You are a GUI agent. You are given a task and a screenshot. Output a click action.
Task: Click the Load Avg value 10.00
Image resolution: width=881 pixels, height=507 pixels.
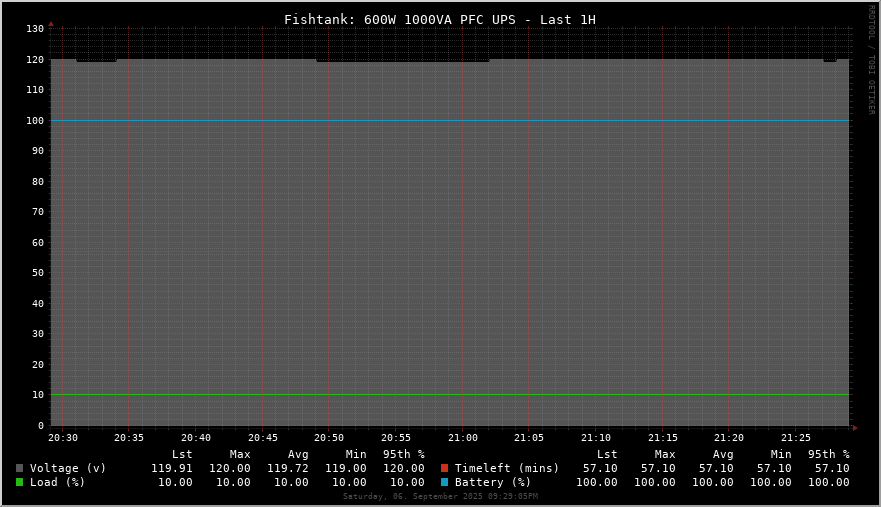coord(291,482)
